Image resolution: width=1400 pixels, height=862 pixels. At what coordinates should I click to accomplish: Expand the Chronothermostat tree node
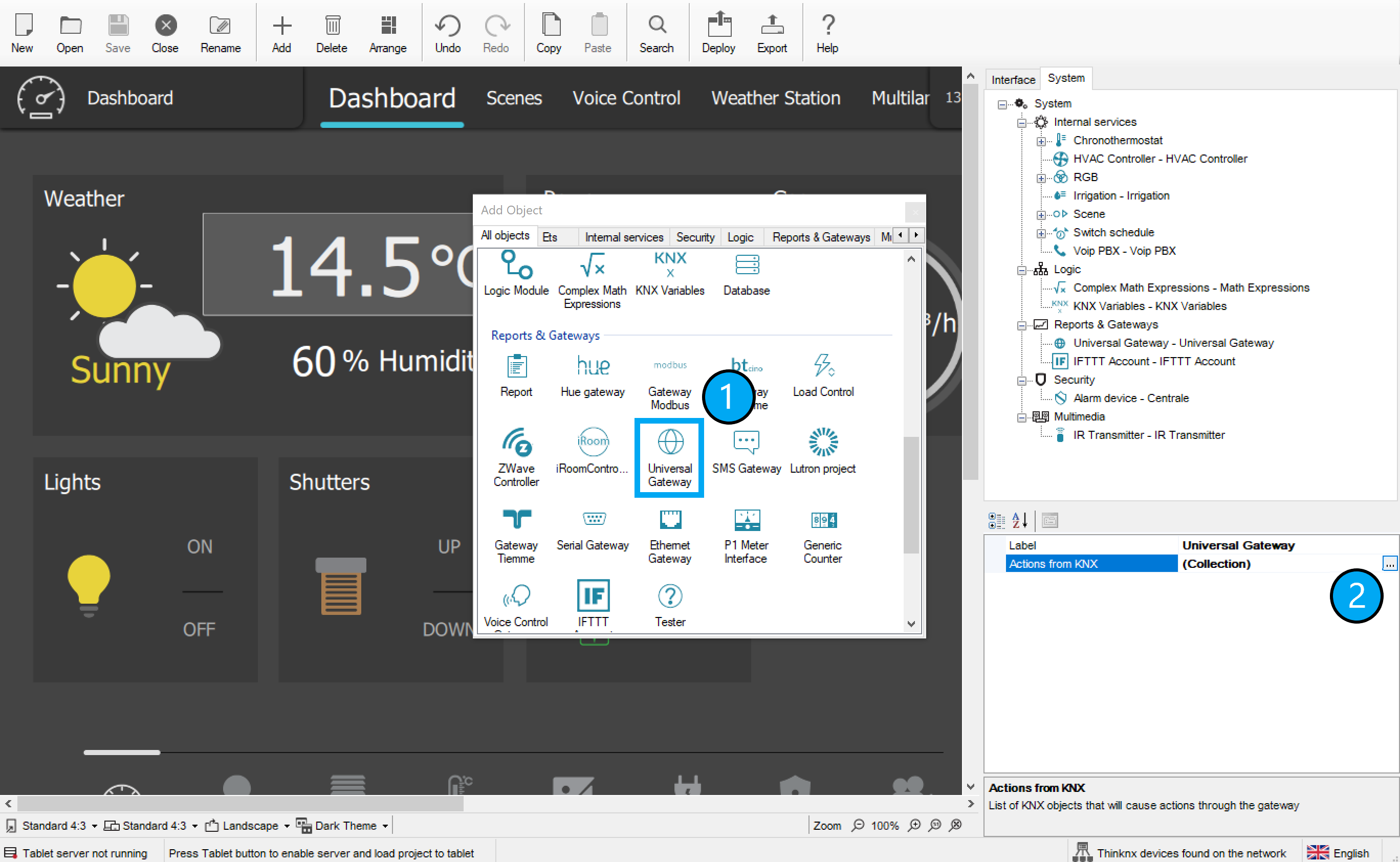click(x=1041, y=141)
